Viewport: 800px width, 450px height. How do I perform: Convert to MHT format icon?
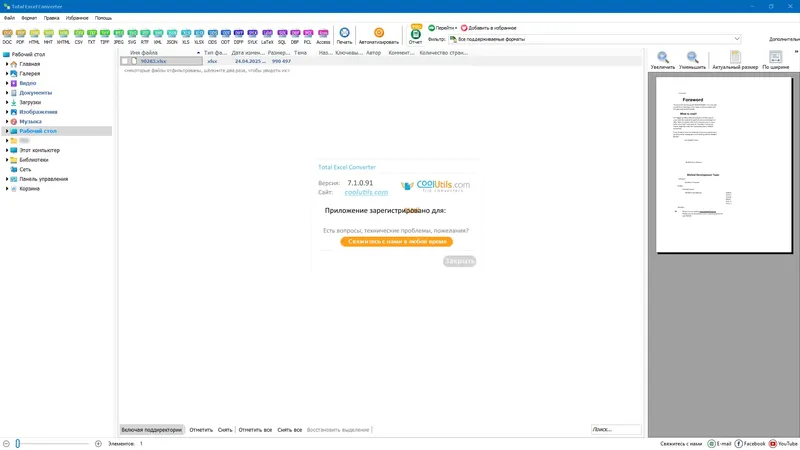[48, 36]
